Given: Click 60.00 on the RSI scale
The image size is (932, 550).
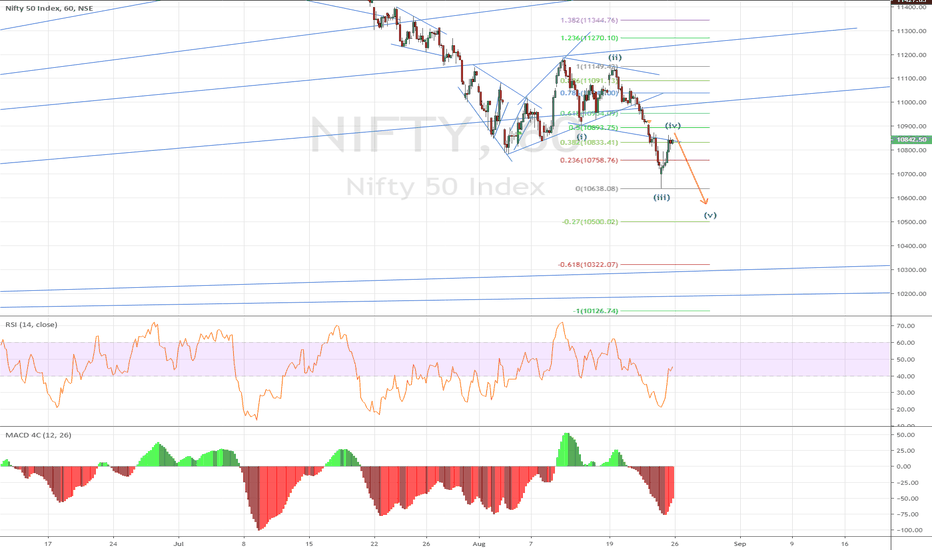Looking at the screenshot, I should (906, 342).
